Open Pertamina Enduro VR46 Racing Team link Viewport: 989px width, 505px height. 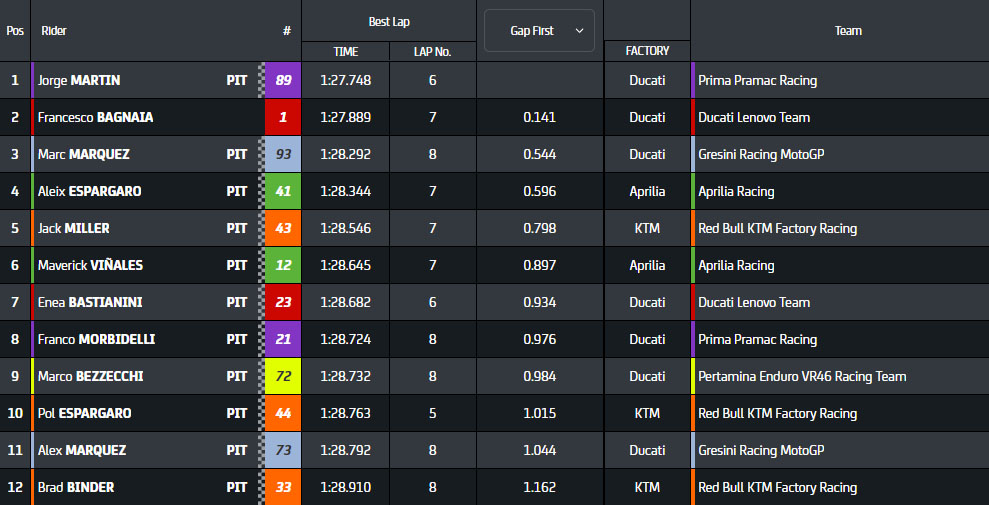[802, 376]
